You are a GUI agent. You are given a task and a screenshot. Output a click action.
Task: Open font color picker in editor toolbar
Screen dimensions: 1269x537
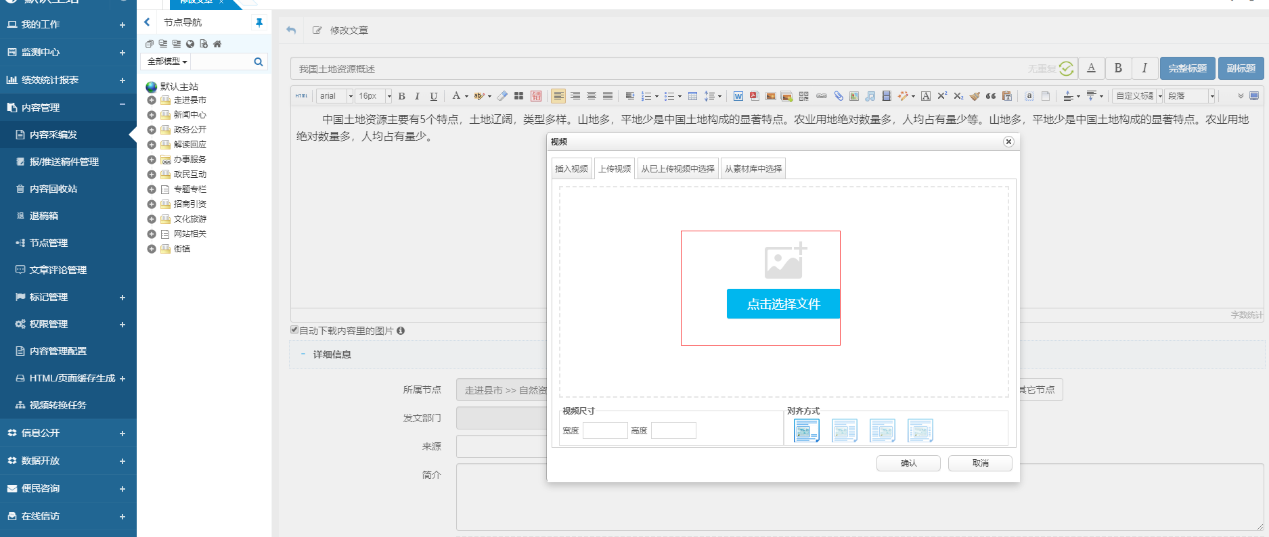click(x=455, y=96)
